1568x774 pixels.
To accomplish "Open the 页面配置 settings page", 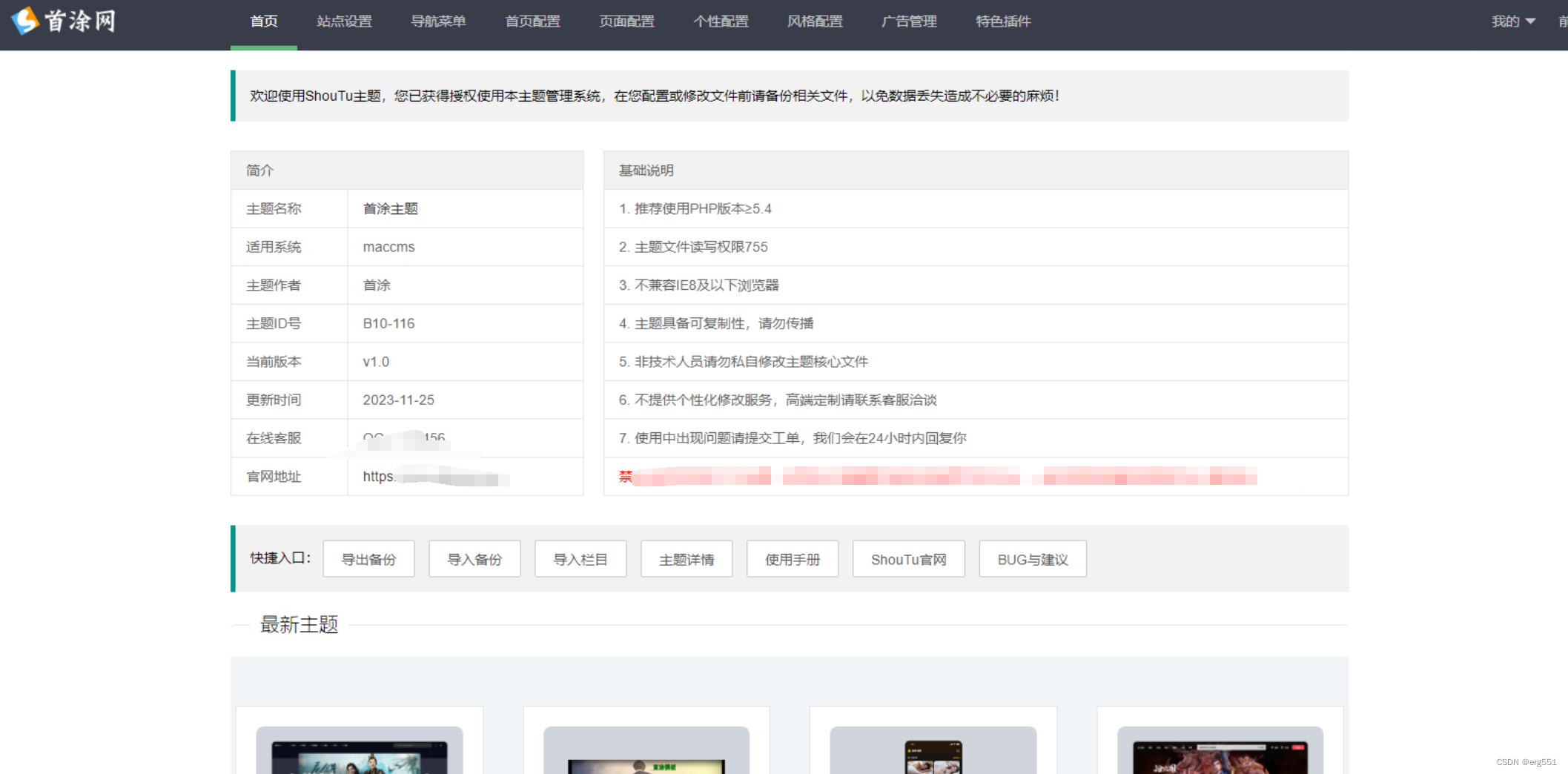I will click(626, 21).
